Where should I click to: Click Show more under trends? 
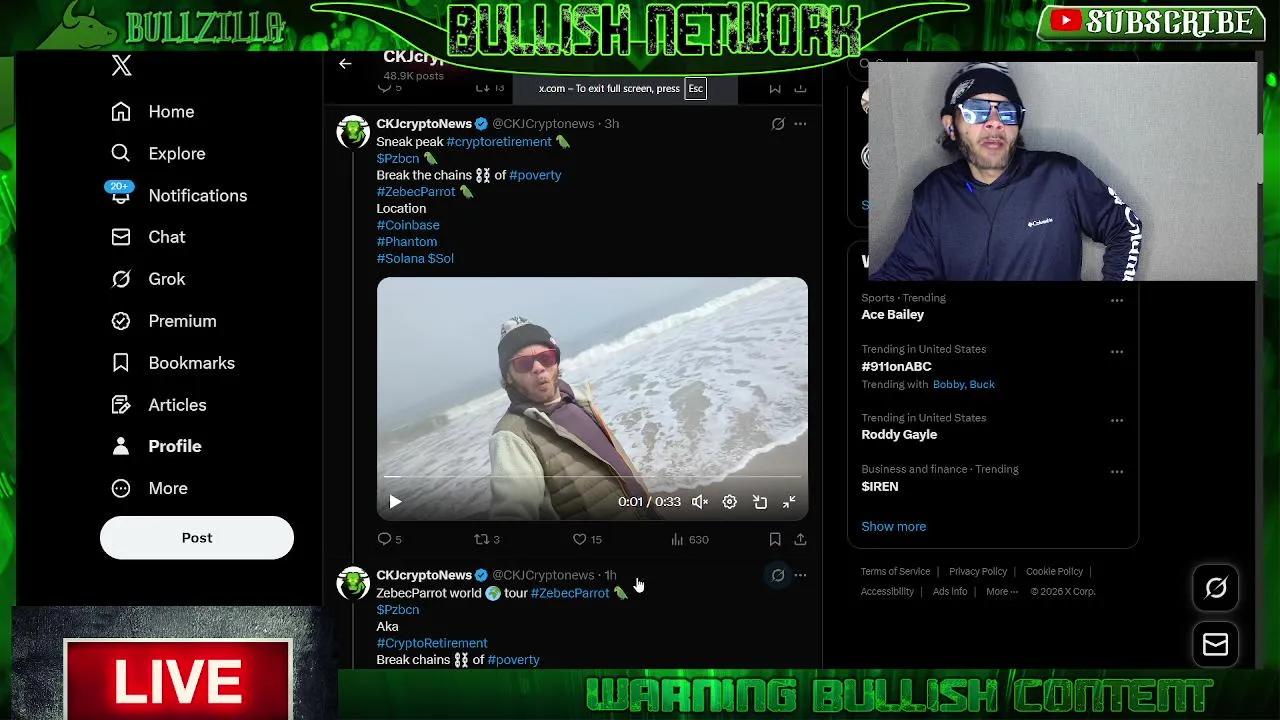tap(893, 527)
